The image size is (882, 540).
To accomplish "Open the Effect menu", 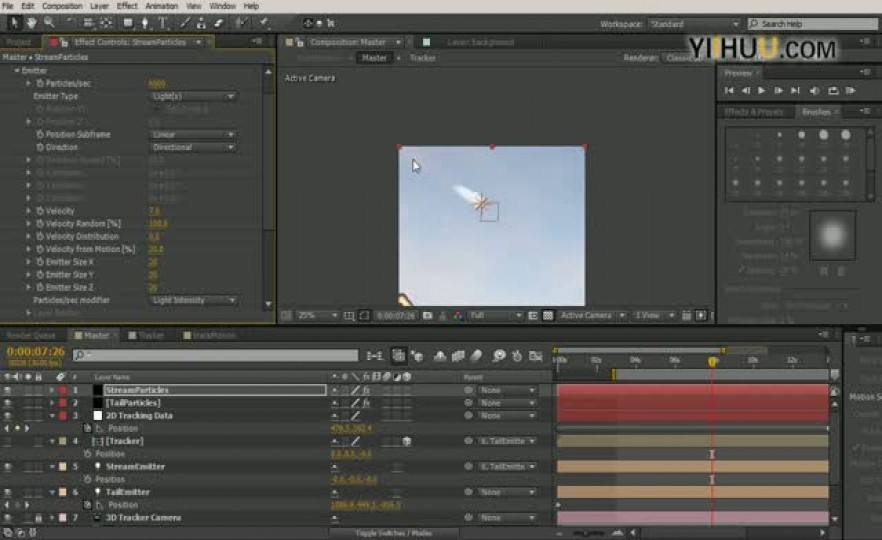I will coord(127,6).
